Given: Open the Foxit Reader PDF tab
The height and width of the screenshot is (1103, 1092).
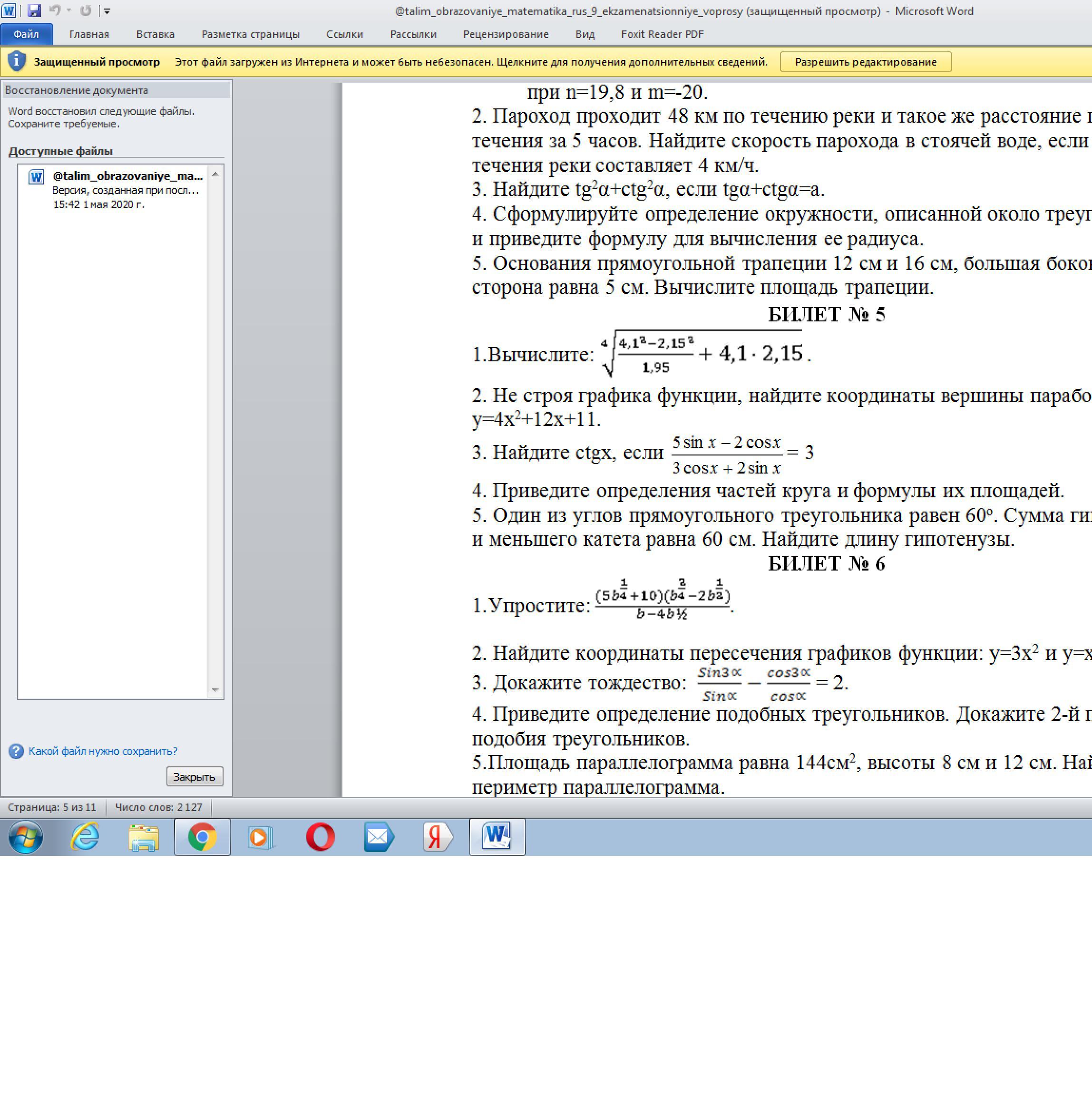Looking at the screenshot, I should click(x=662, y=34).
